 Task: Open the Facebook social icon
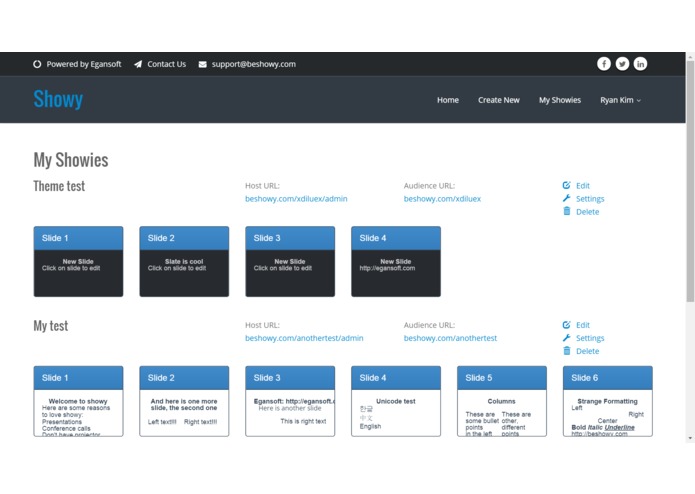point(604,64)
